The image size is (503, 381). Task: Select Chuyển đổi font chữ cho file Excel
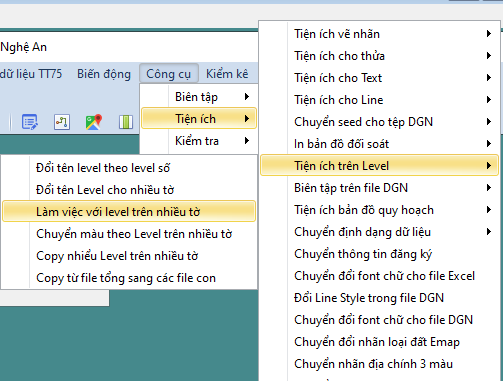(x=379, y=276)
